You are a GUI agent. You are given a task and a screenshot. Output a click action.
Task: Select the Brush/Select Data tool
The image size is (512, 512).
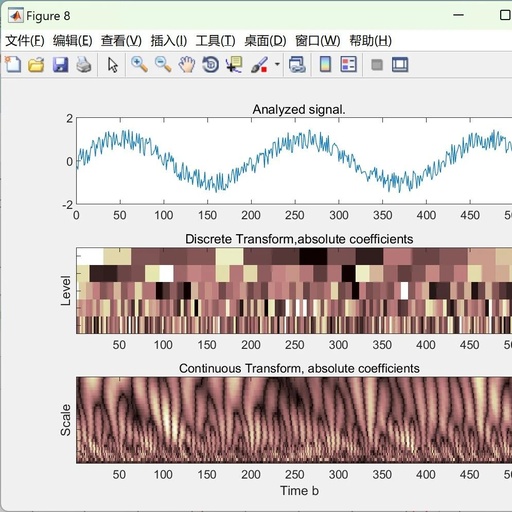tap(259, 64)
